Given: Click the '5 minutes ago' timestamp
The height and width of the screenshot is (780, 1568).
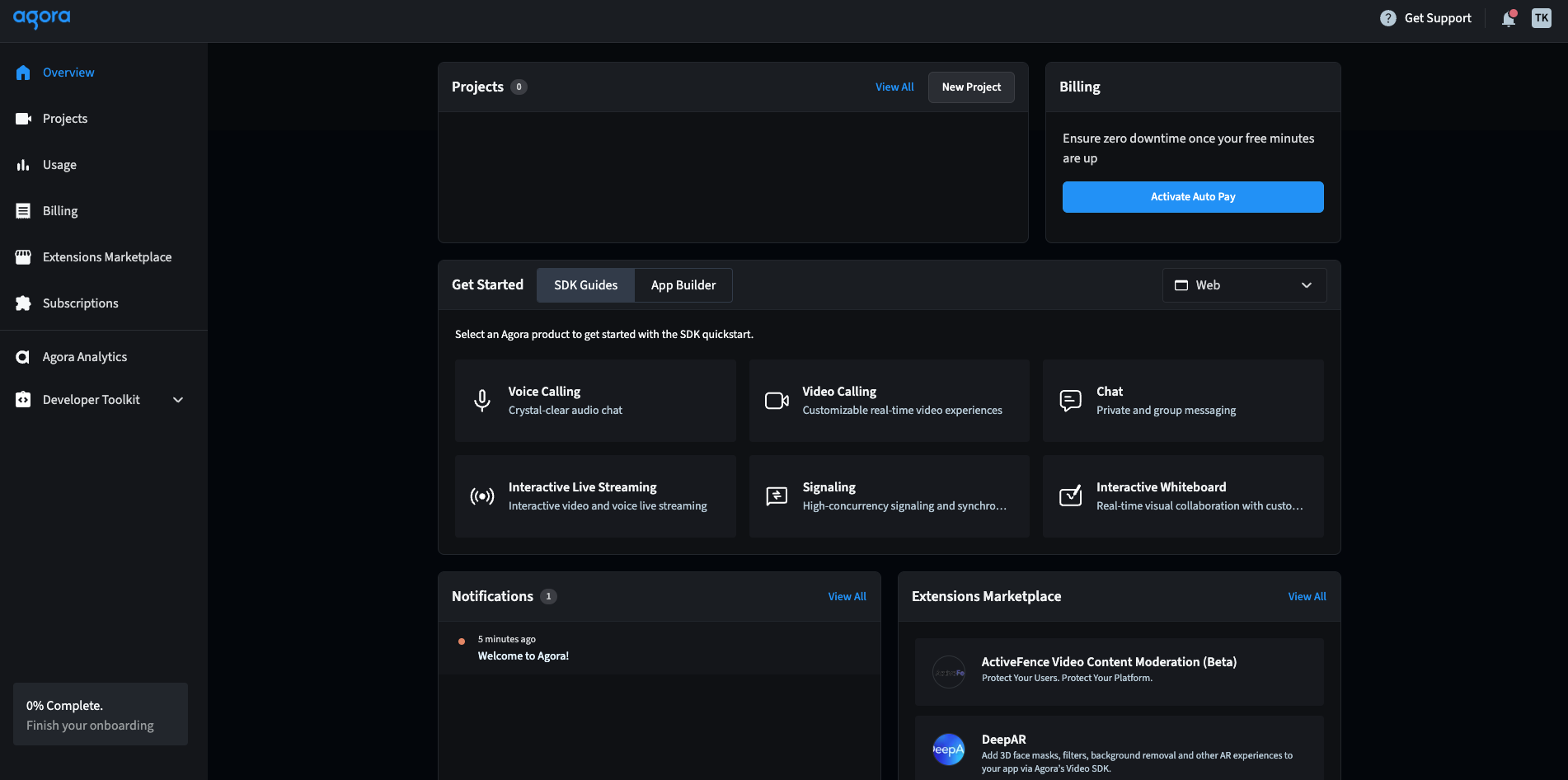Looking at the screenshot, I should coord(507,640).
